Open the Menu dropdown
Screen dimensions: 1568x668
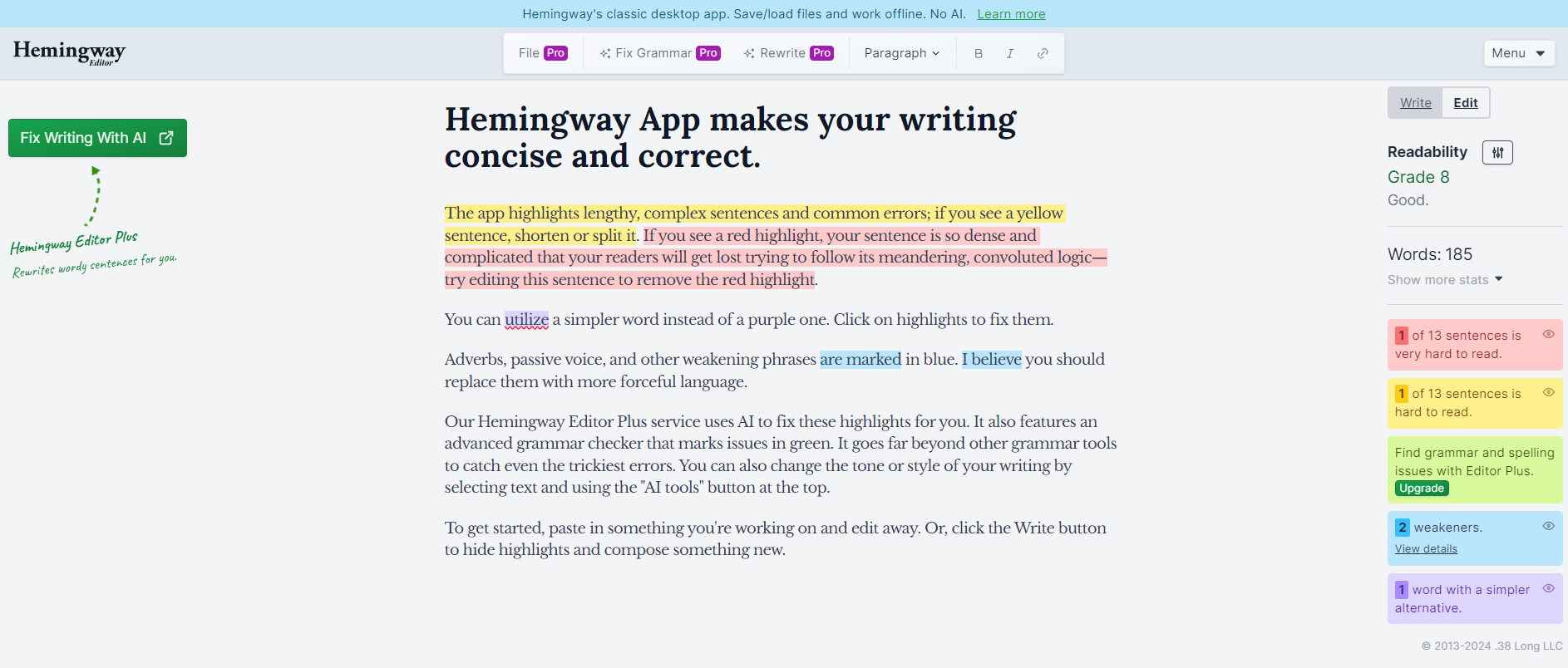click(1519, 53)
